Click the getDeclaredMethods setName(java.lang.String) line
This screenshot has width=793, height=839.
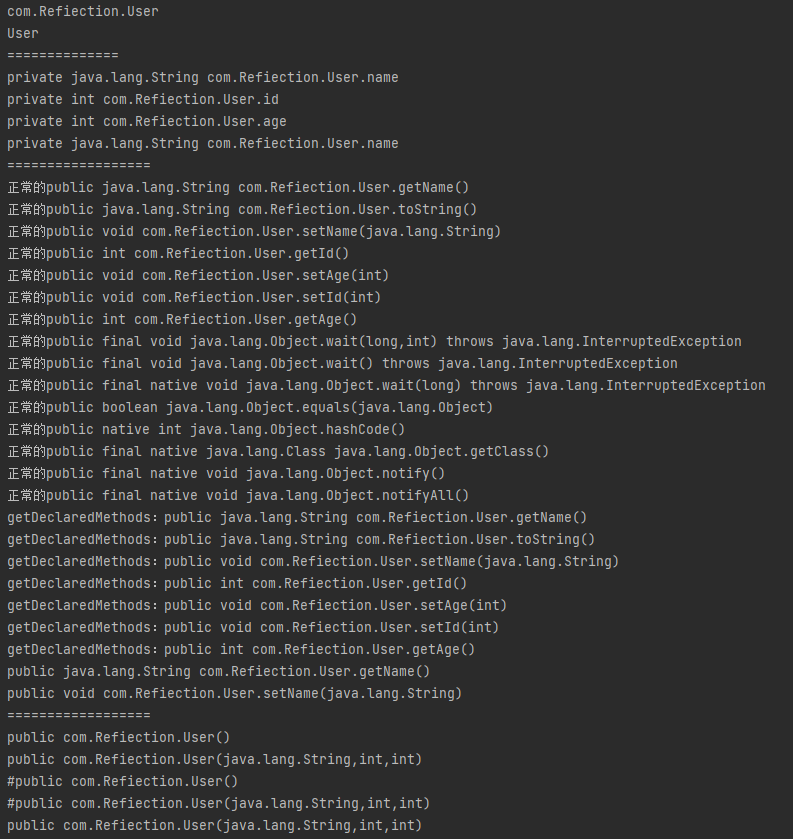313,561
